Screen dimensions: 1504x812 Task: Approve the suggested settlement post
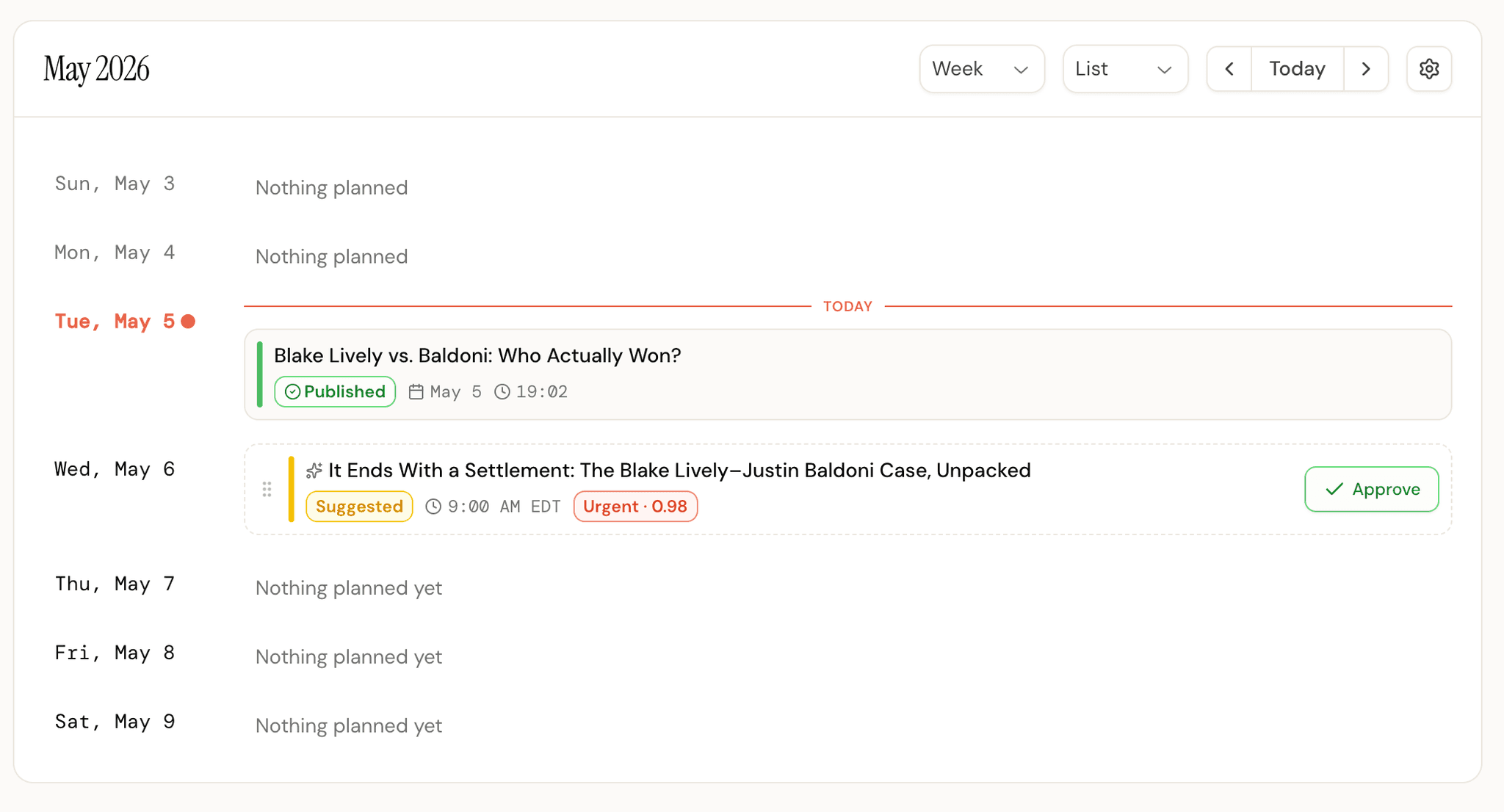(1371, 489)
